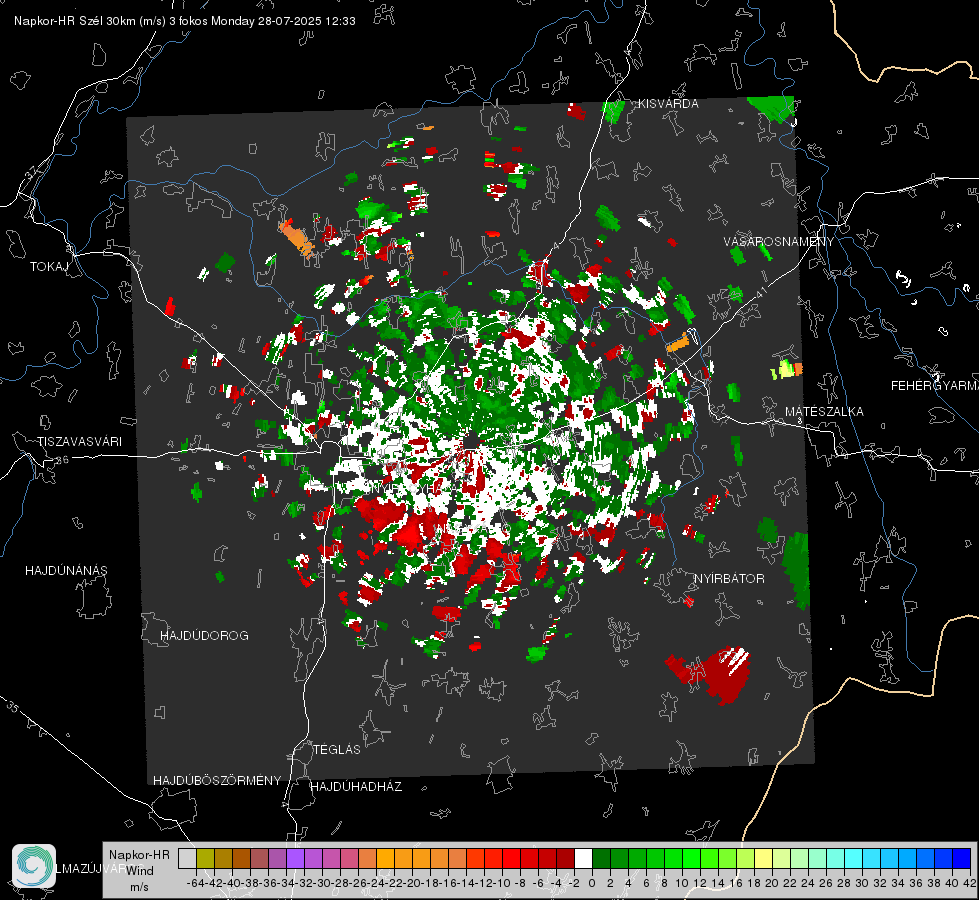Click the VÁSÁROSNAMÉNY label
This screenshot has height=900, width=979.
click(779, 241)
